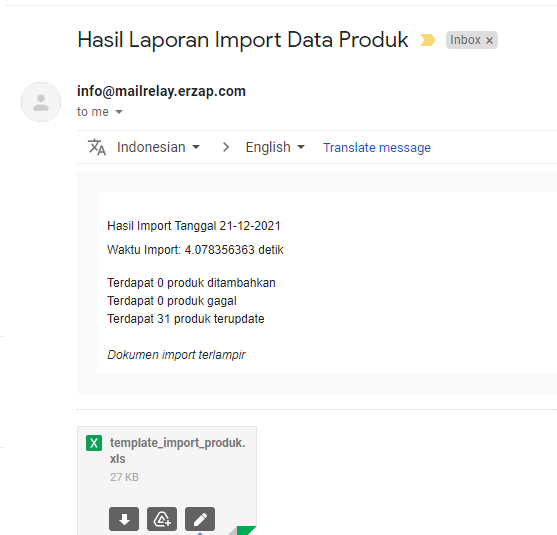The height and width of the screenshot is (535, 557).
Task: Add the attachment to Google Drive
Action: (162, 519)
